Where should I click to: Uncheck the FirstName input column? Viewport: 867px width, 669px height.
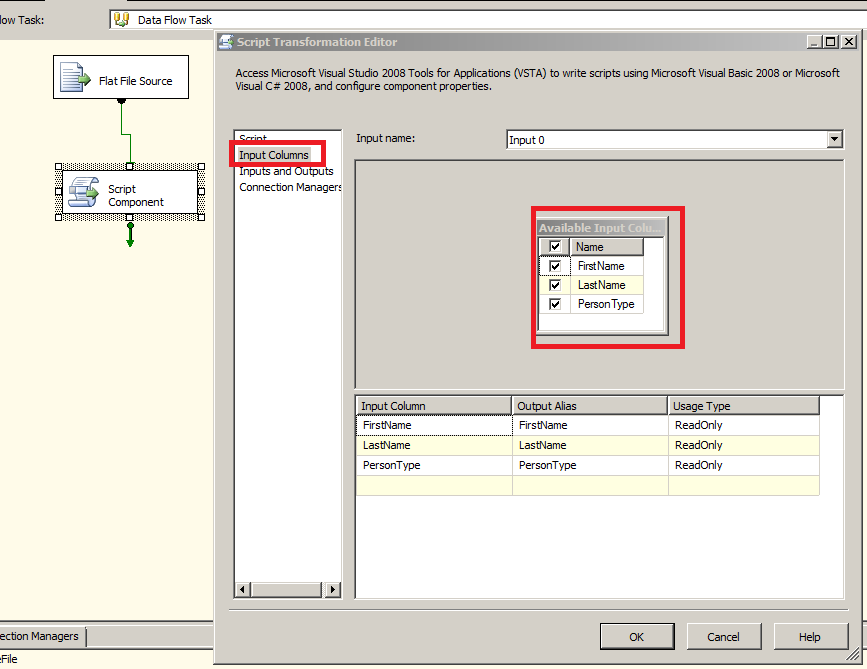(556, 265)
